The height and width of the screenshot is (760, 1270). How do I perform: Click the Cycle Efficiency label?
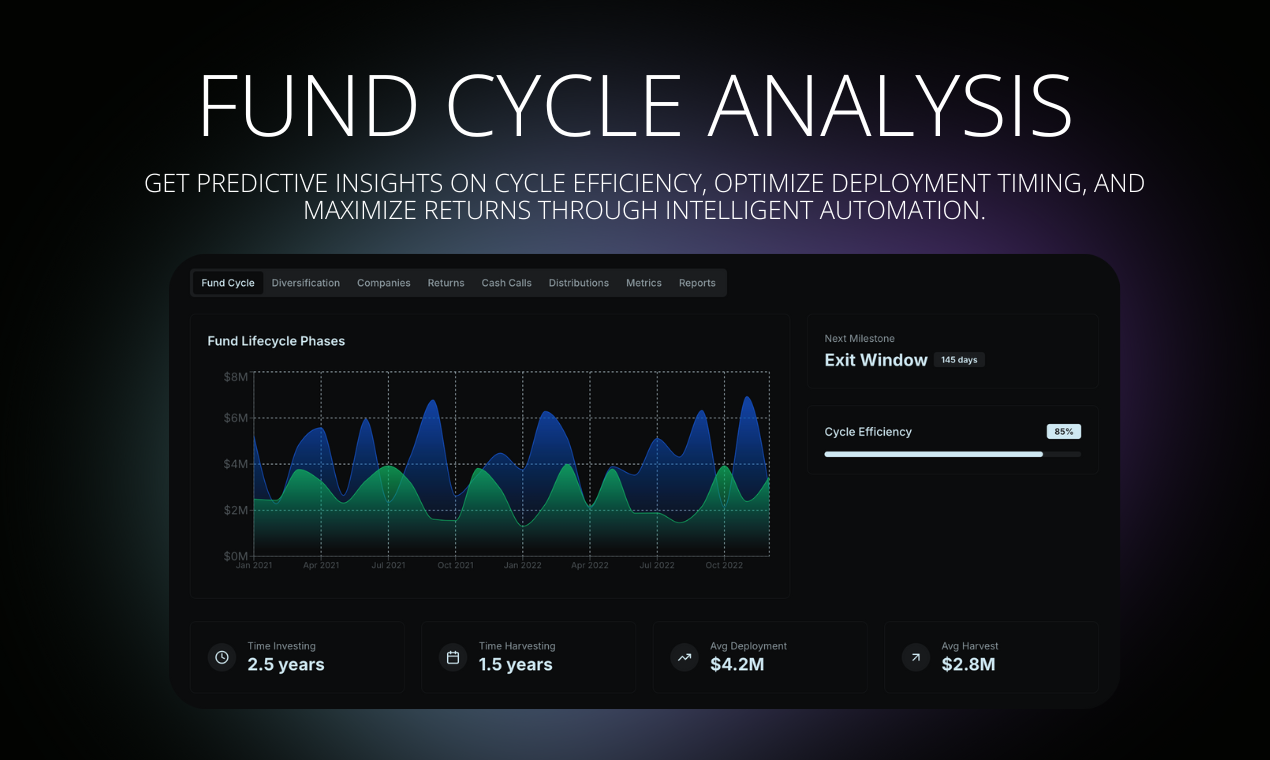point(868,432)
